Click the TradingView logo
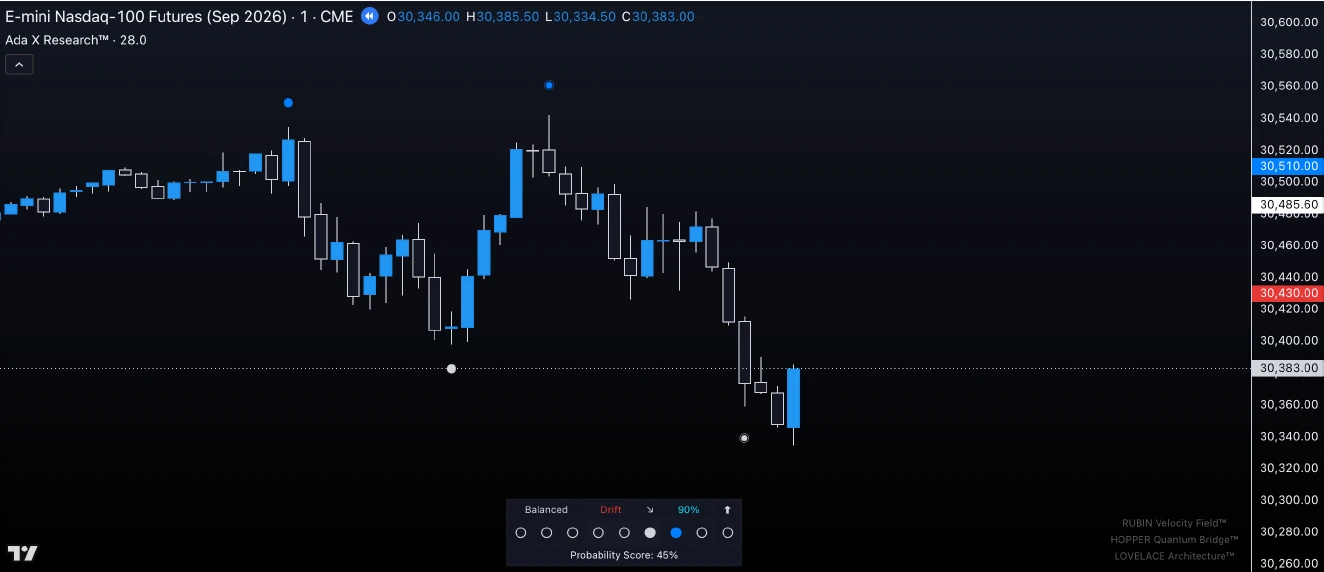The width and height of the screenshot is (1324, 572). point(22,553)
